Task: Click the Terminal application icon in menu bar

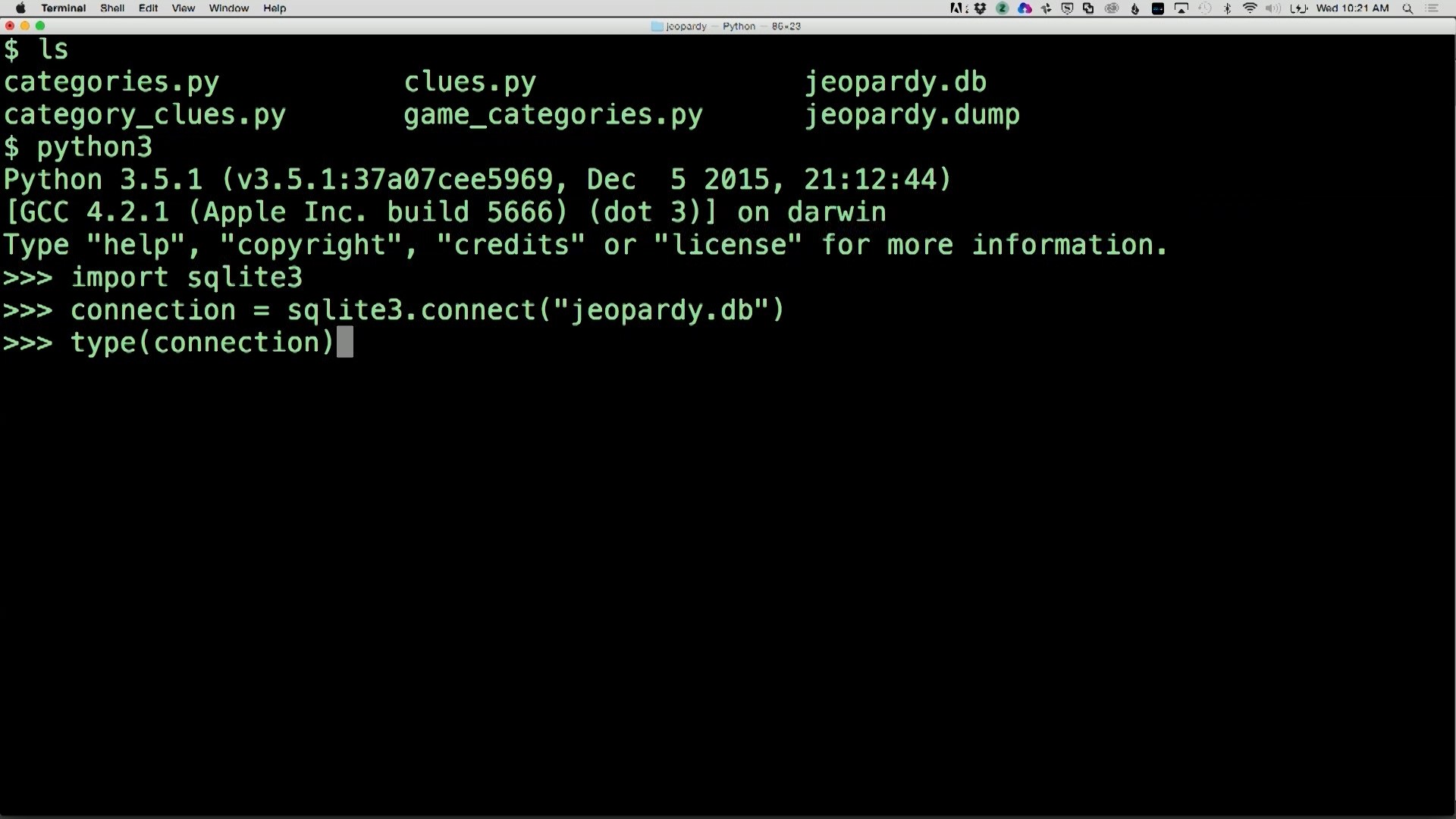Action: point(63,8)
